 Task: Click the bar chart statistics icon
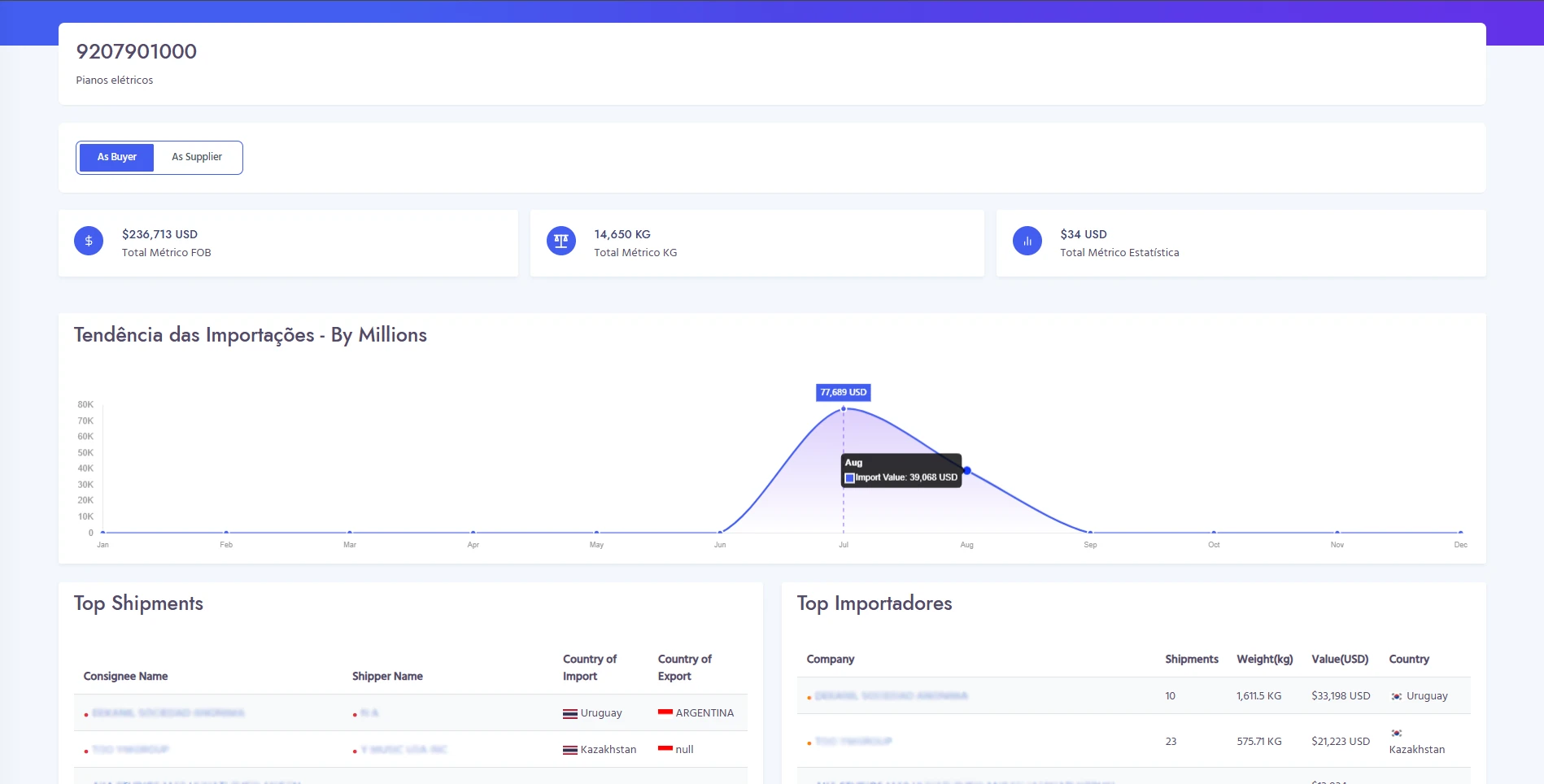click(x=1027, y=241)
